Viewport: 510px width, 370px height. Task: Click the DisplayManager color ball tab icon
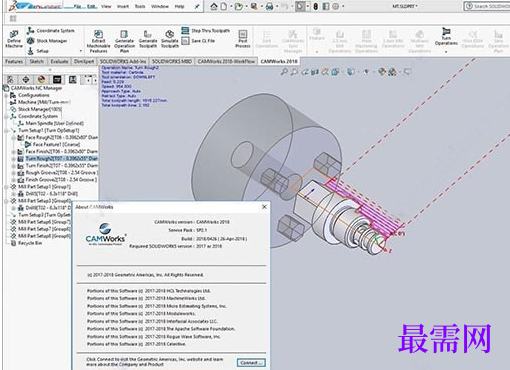[41, 79]
